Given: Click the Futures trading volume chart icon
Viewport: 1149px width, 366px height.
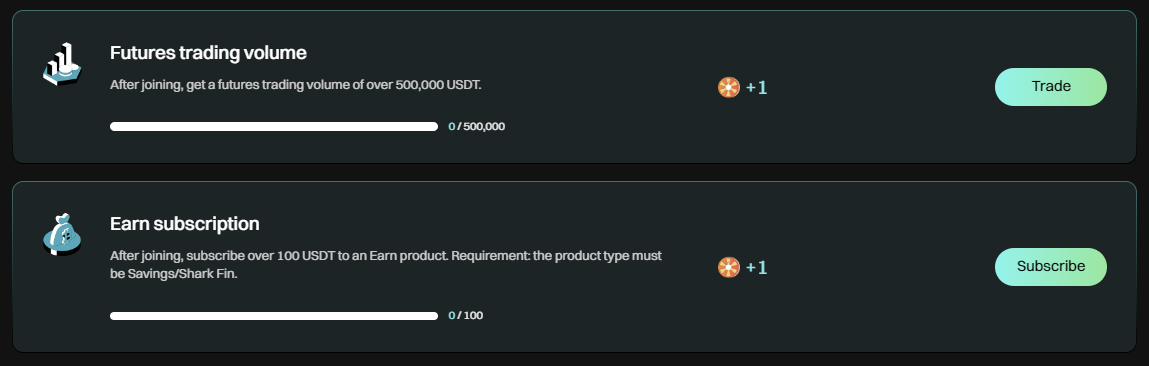Looking at the screenshot, I should point(62,65).
